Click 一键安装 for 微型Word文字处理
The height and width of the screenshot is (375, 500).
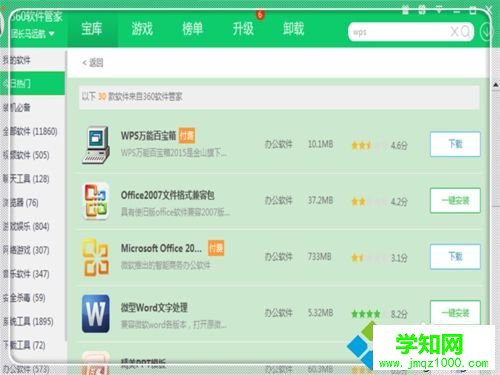pos(455,313)
